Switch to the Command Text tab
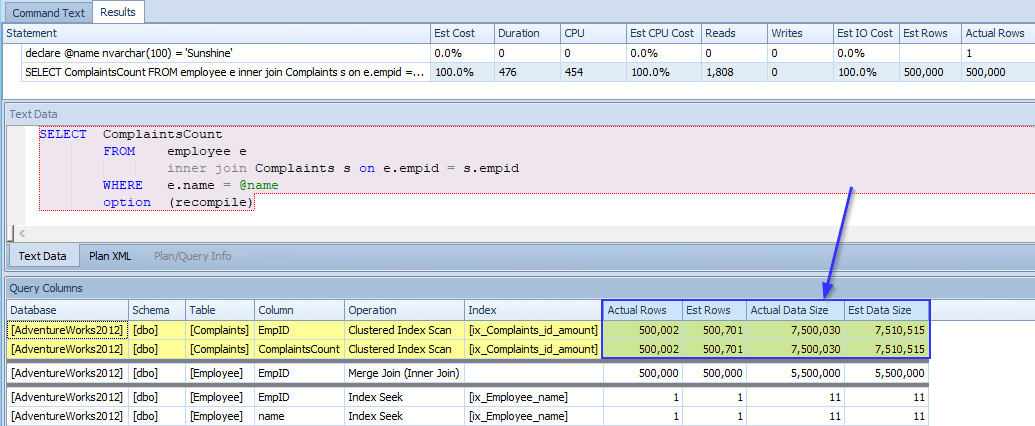Image resolution: width=1035 pixels, height=426 pixels. click(46, 12)
